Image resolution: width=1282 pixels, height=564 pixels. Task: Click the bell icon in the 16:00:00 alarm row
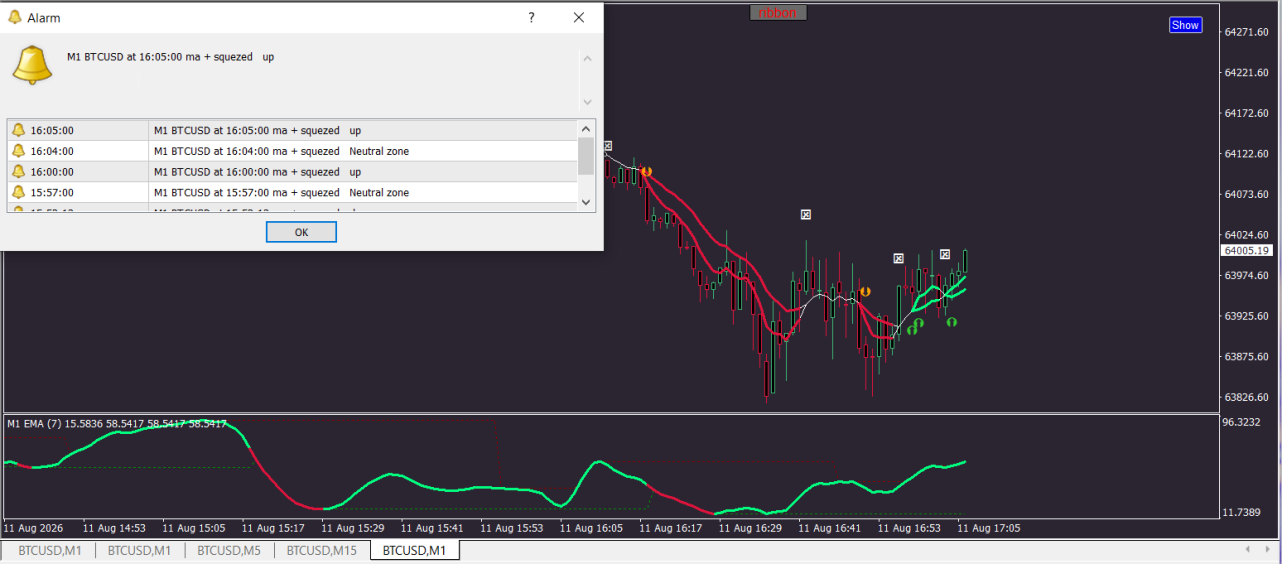(x=18, y=171)
